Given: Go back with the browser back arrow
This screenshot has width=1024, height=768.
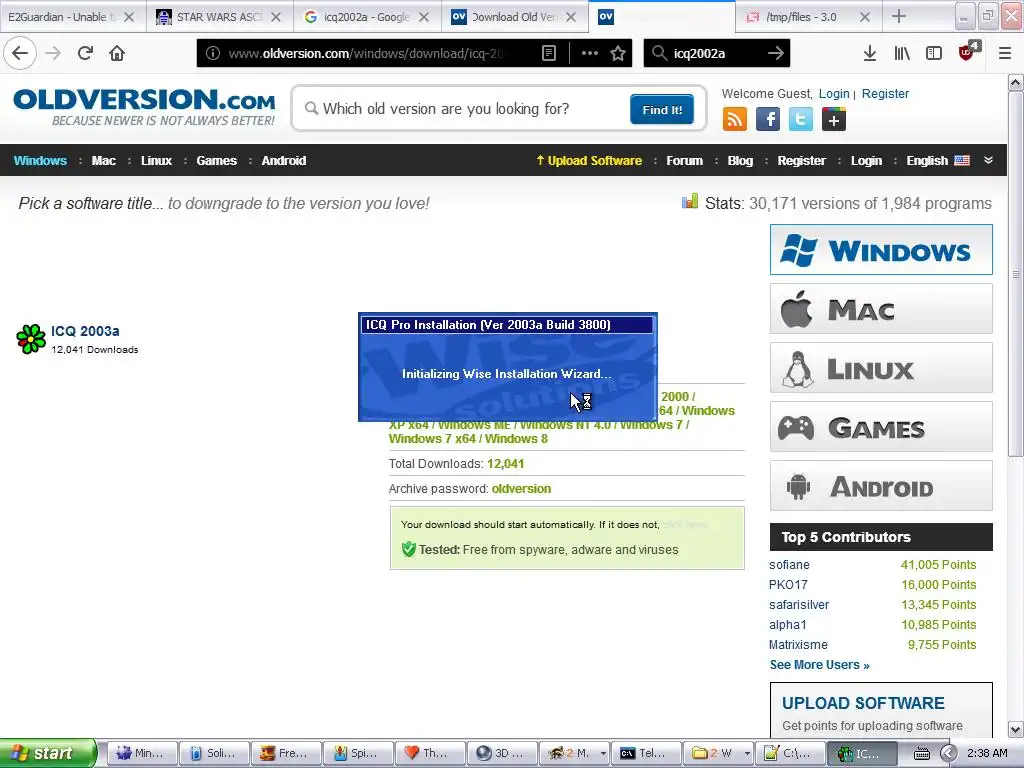Looking at the screenshot, I should [20, 53].
